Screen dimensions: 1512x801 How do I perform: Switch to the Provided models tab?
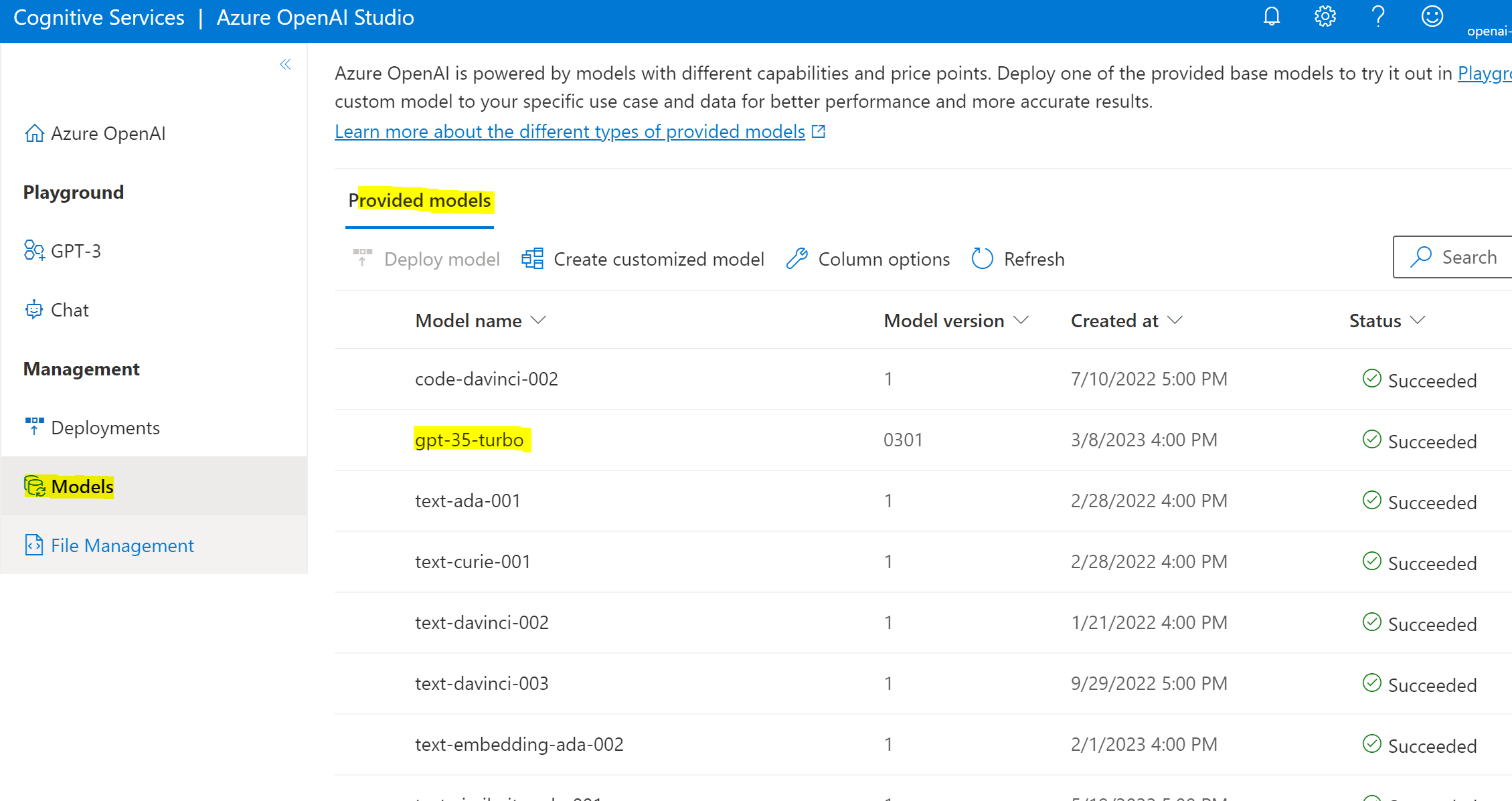[x=420, y=201]
